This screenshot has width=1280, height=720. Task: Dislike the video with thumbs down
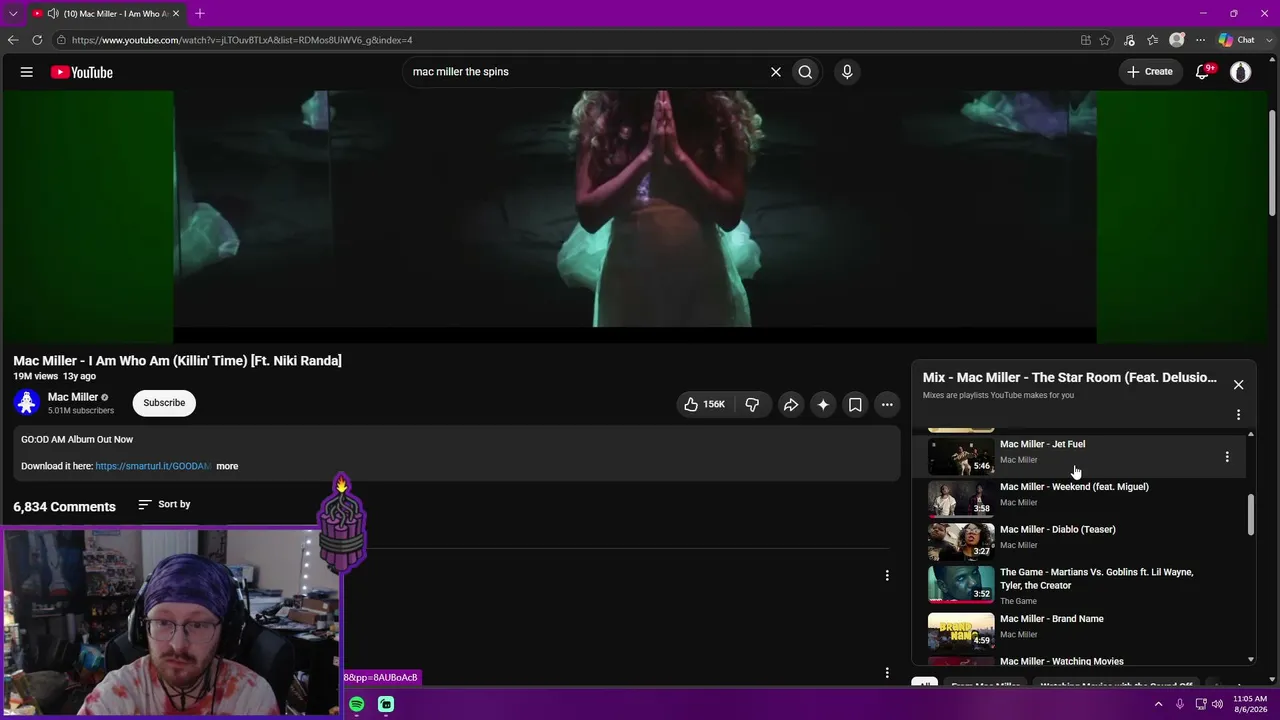(752, 404)
